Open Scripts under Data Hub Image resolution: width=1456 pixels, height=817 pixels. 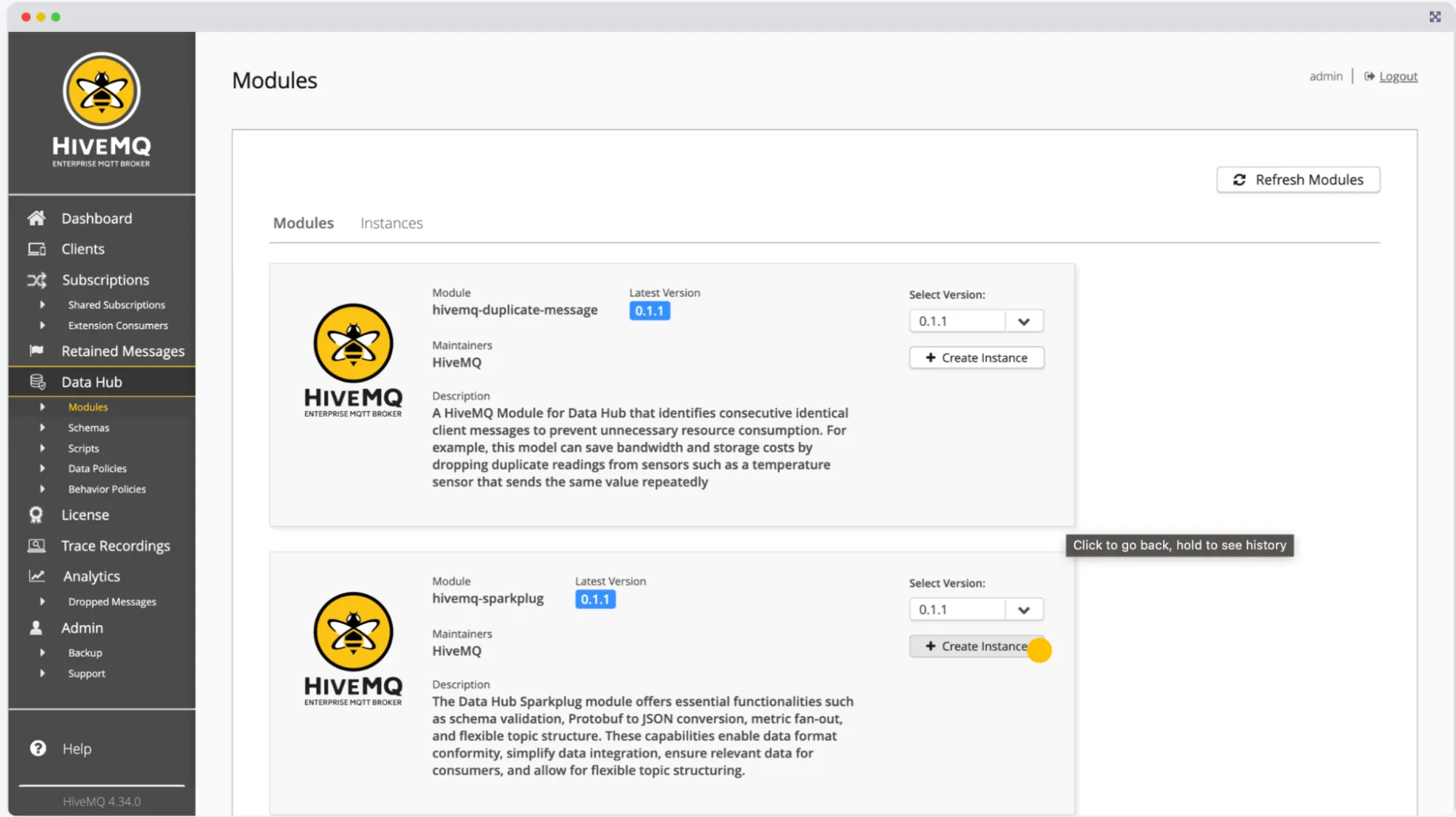click(x=84, y=449)
